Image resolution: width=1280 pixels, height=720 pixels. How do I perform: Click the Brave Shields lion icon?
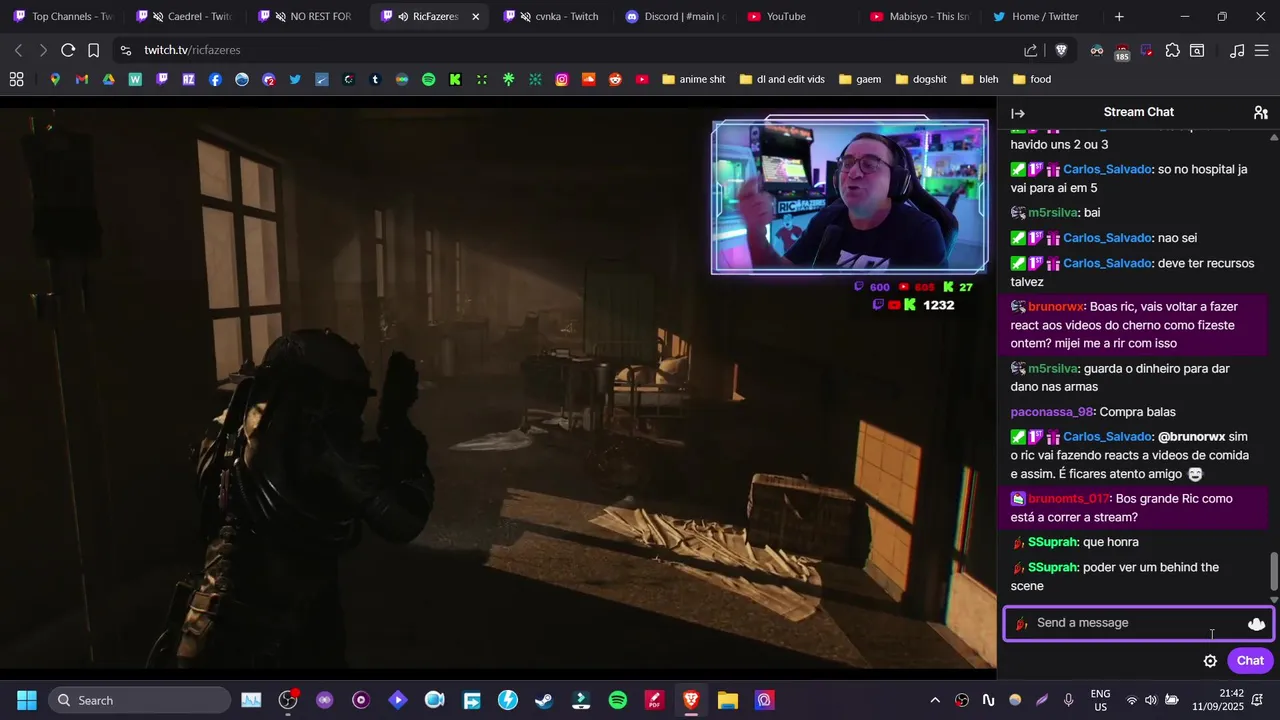pos(1061,50)
